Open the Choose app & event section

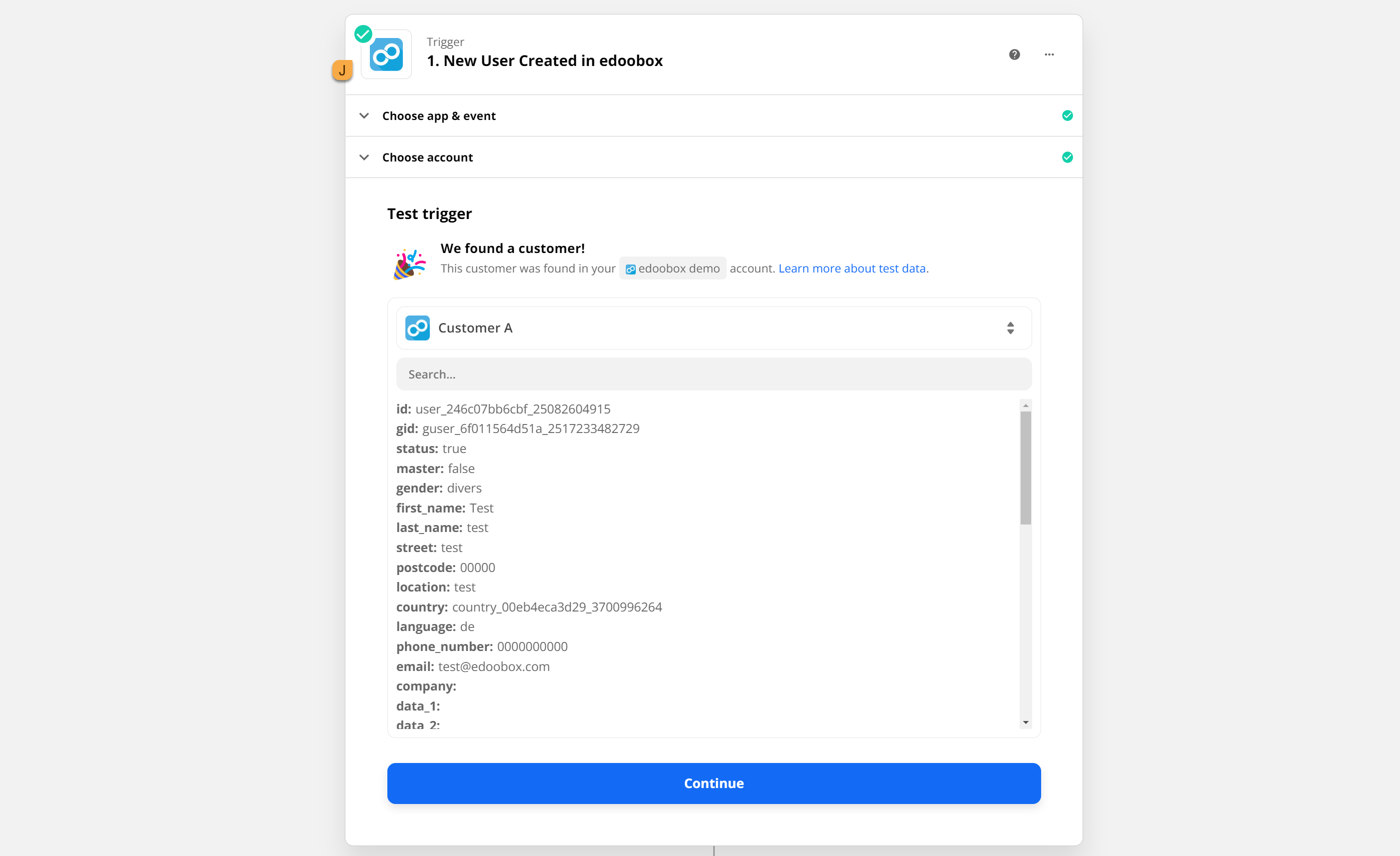pos(439,116)
